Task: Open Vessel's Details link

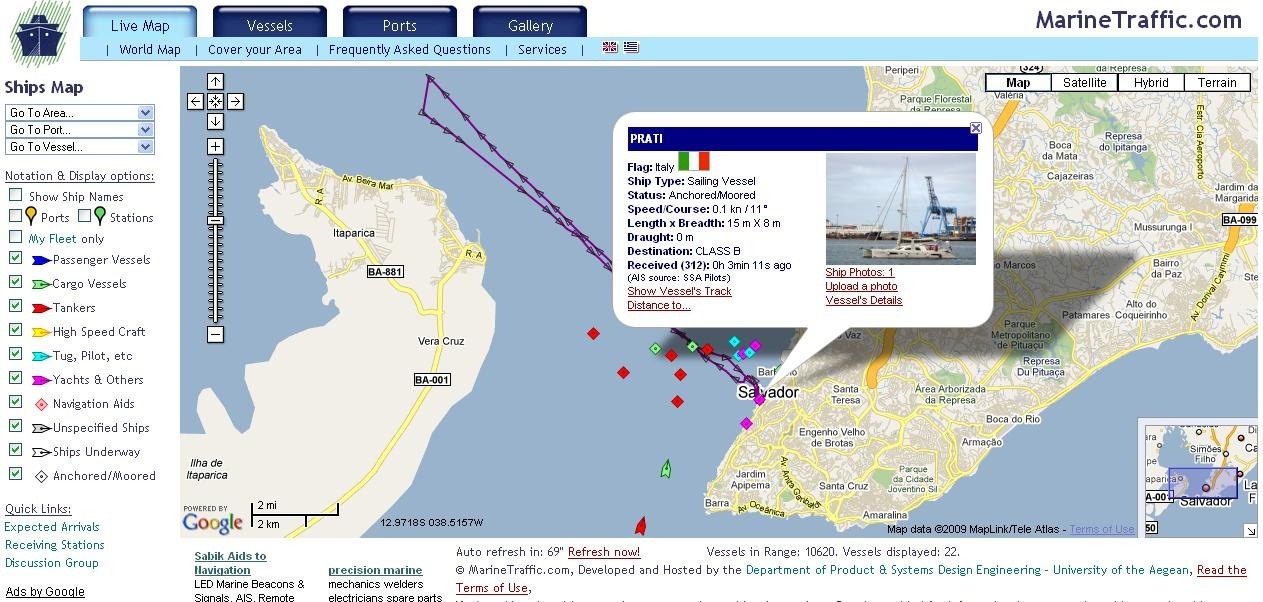Action: tap(864, 300)
